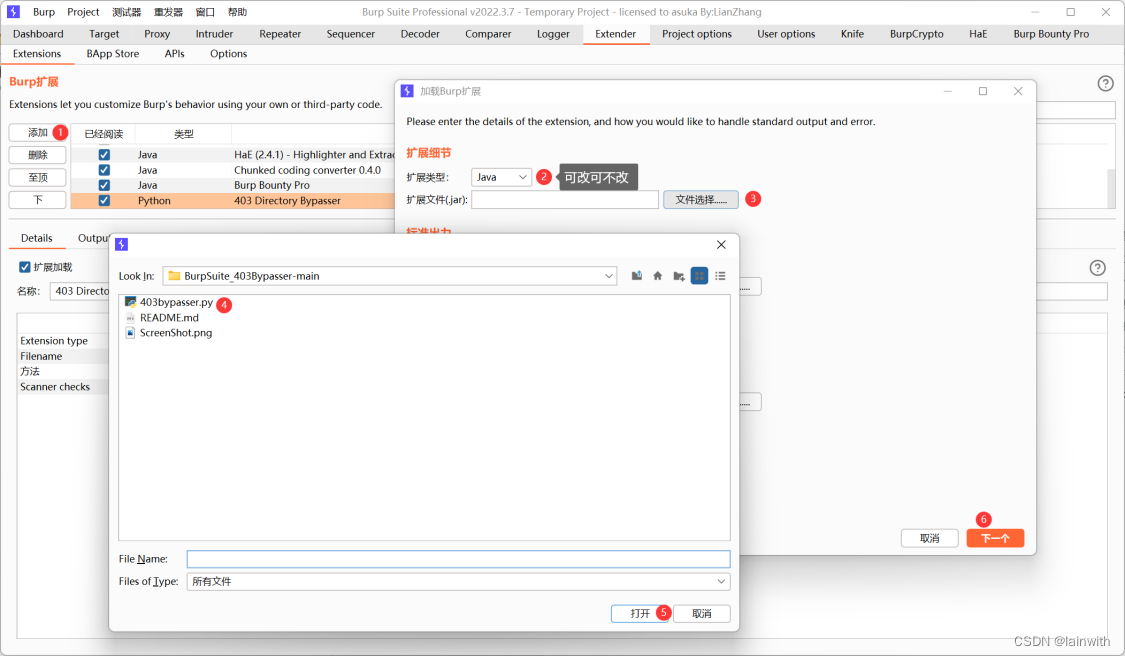Close the file chooser dialog
The height and width of the screenshot is (656, 1125).
pos(721,245)
